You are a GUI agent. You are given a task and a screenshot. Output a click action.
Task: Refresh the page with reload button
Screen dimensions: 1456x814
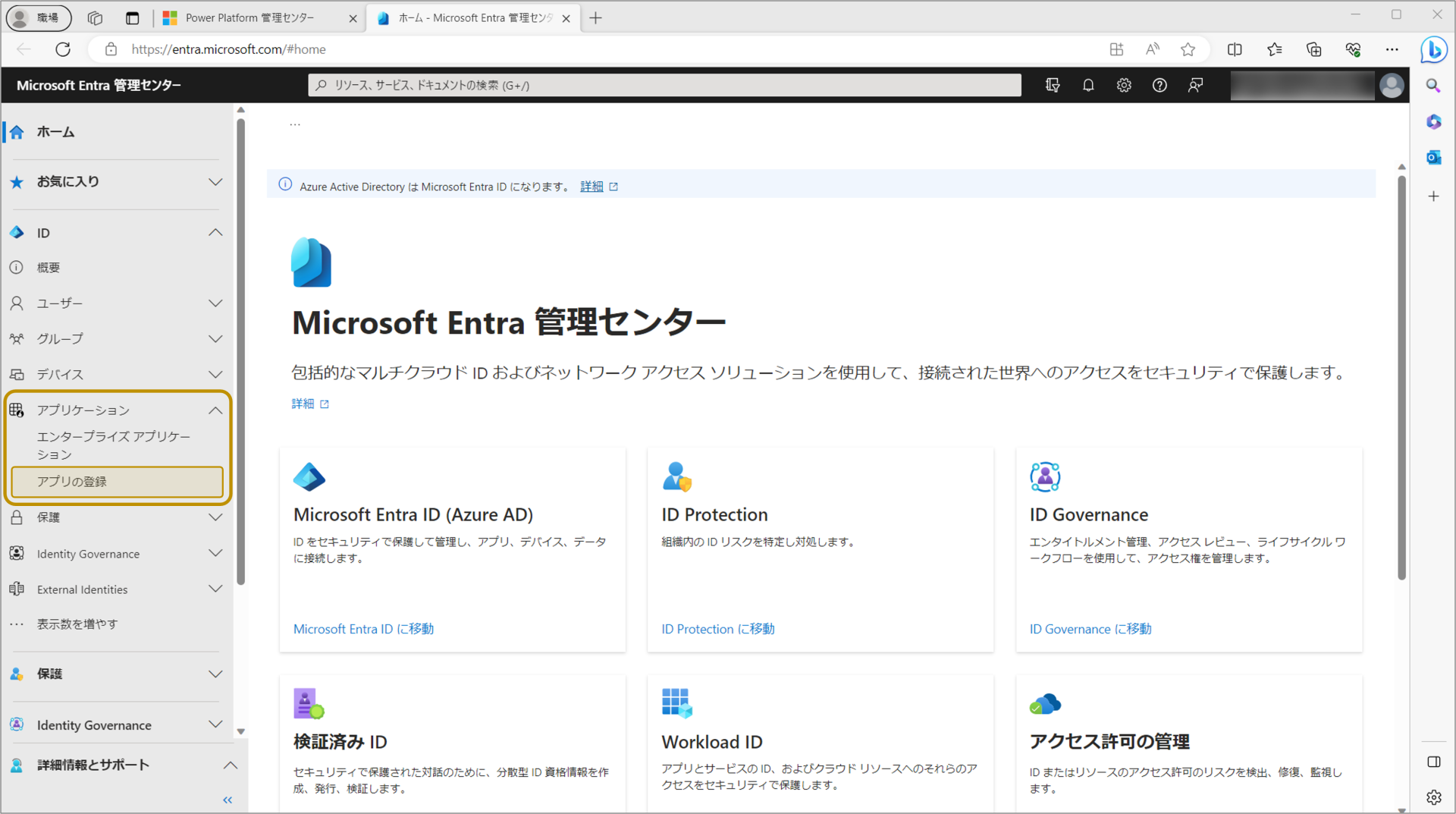[x=63, y=49]
